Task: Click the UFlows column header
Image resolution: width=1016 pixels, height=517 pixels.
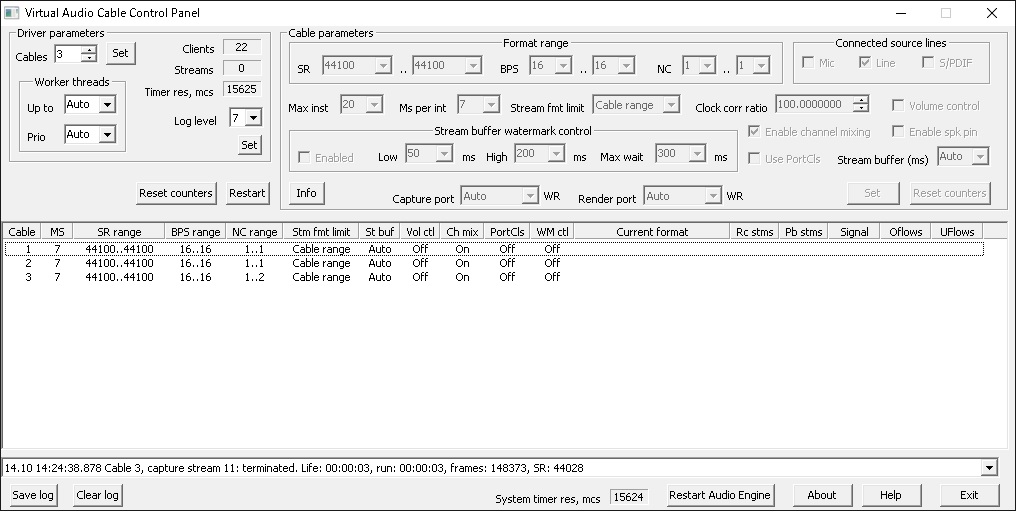Action: 957,232
